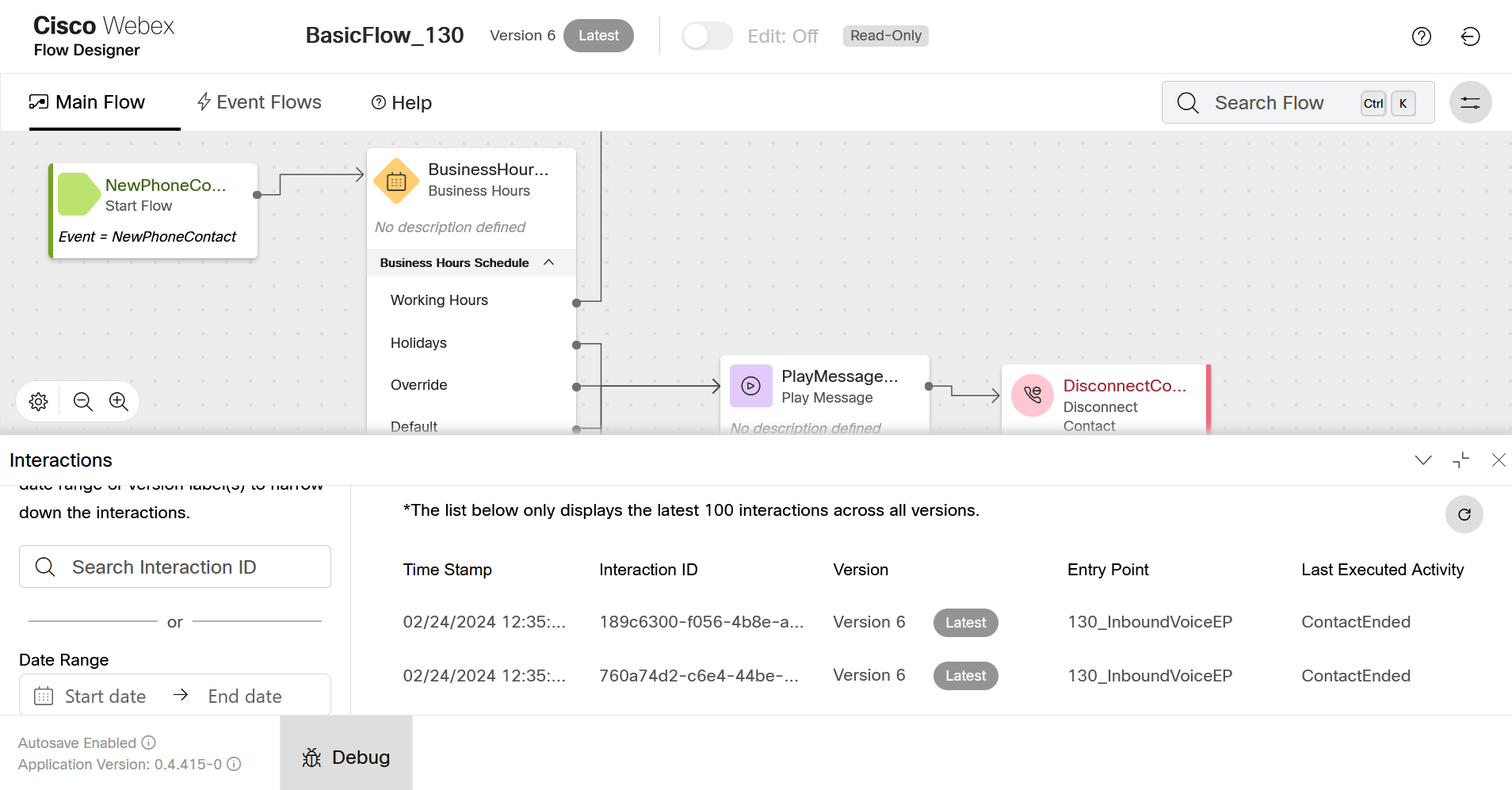This screenshot has height=790, width=1512.
Task: Click the Holidays output port
Action: coord(576,345)
